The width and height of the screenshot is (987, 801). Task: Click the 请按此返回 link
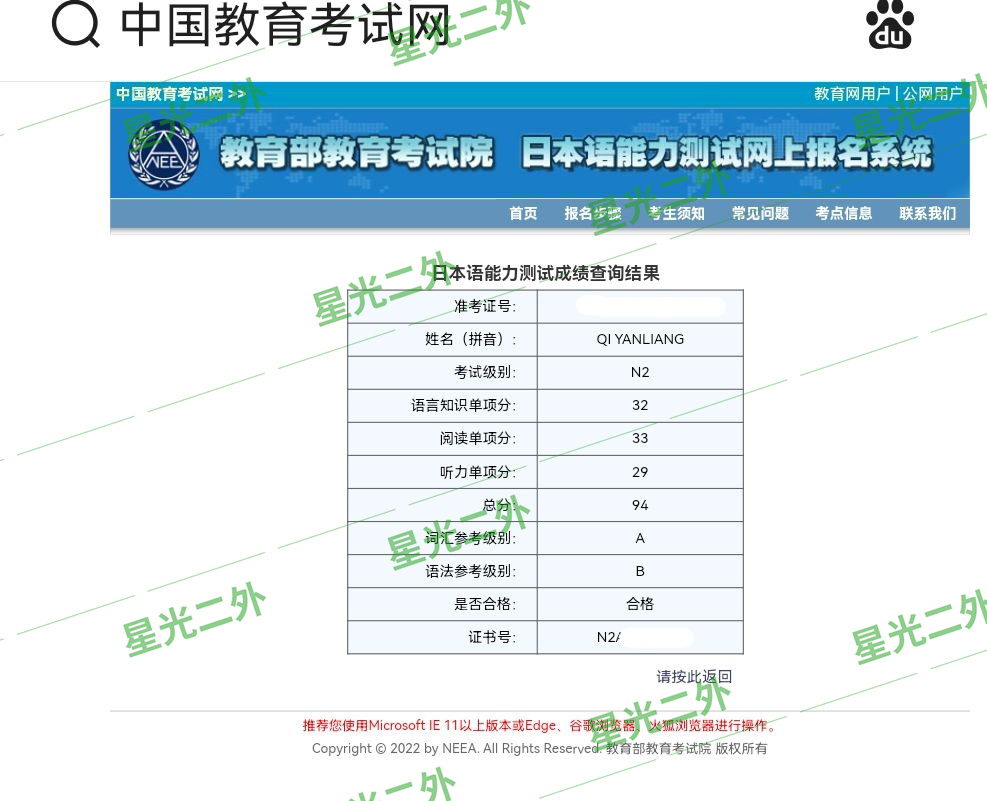(x=694, y=676)
